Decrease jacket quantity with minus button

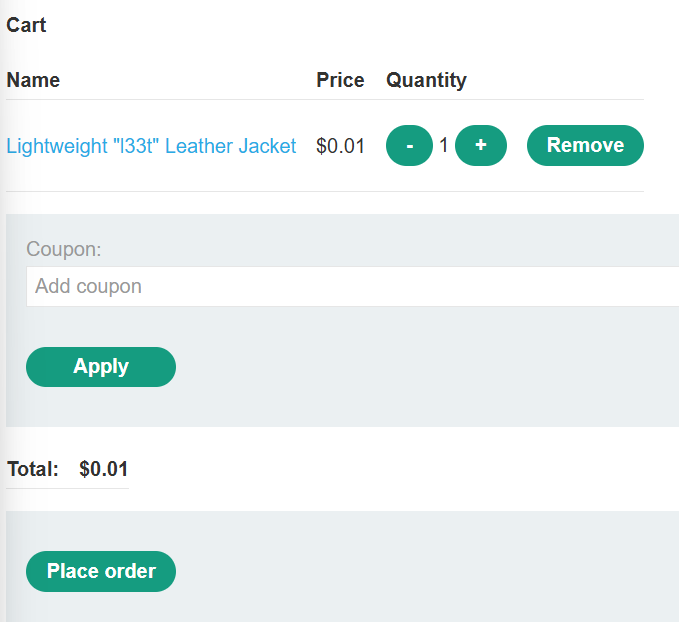click(x=409, y=146)
